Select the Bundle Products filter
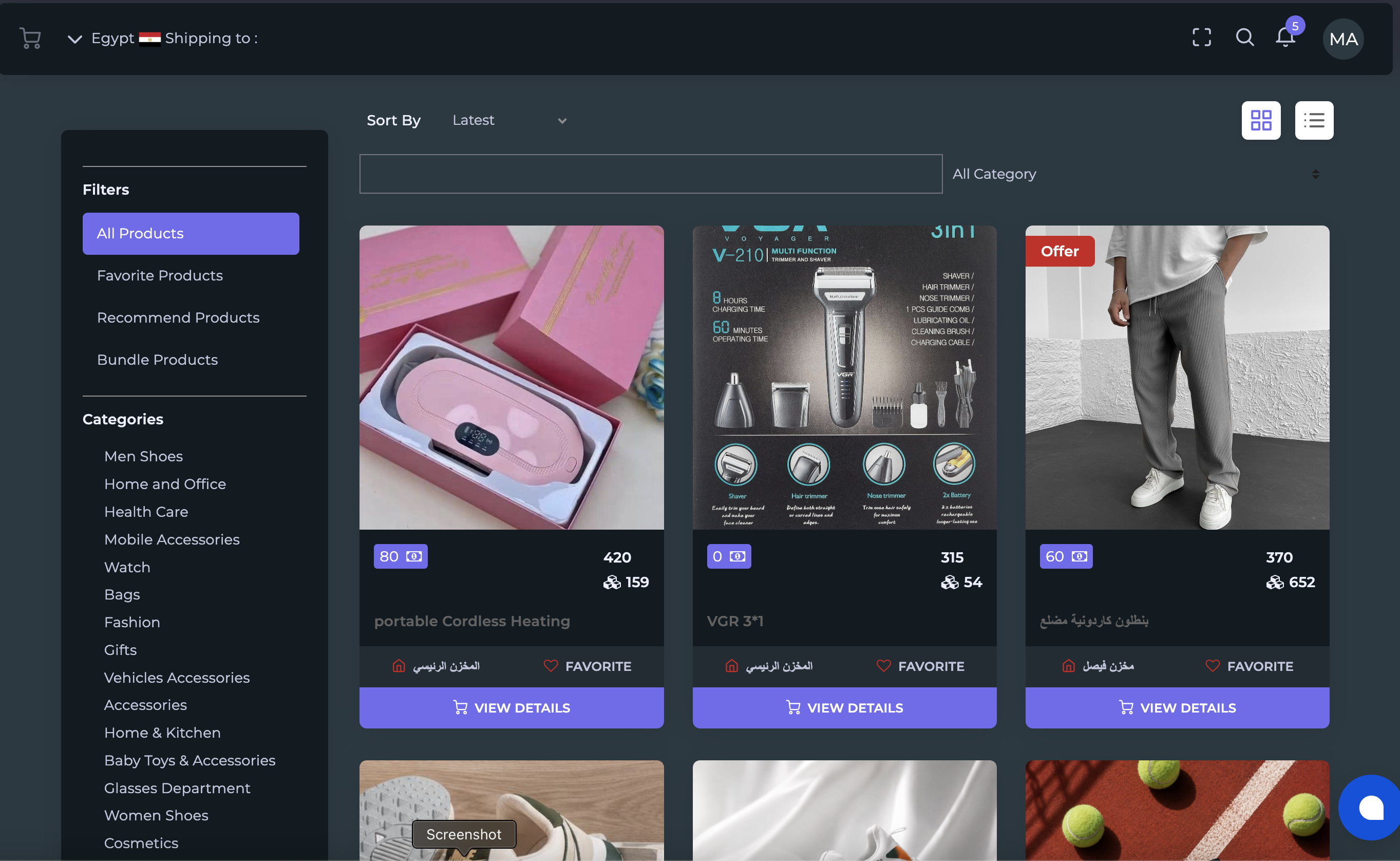Viewport: 1400px width, 861px height. (x=158, y=360)
